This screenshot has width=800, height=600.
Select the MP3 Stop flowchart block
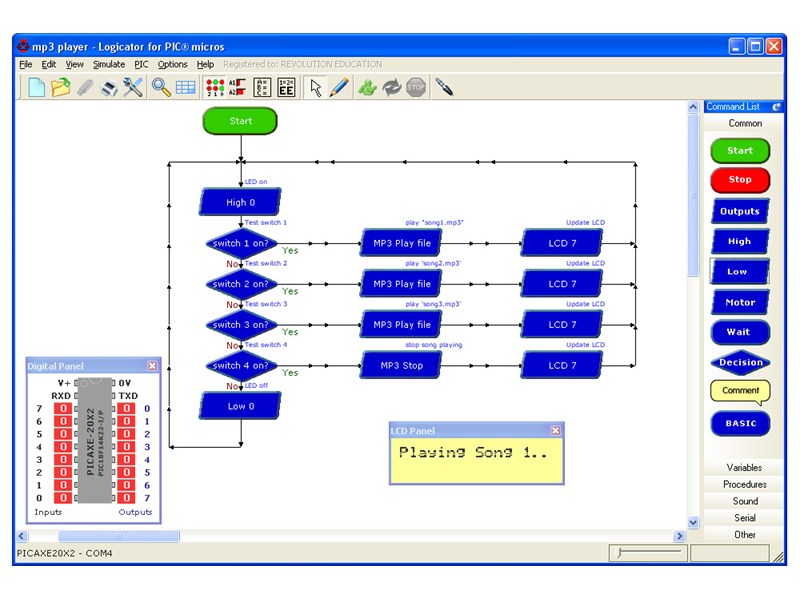tap(402, 365)
